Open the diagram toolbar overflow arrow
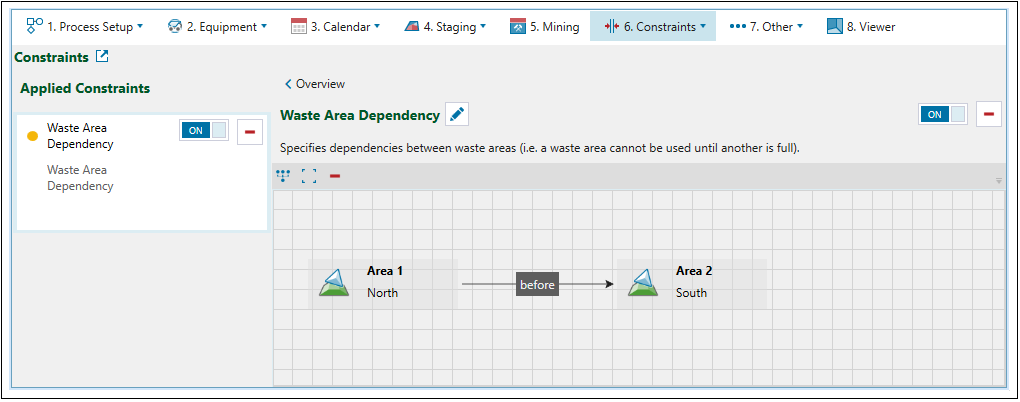The height and width of the screenshot is (402, 1020). point(999,181)
